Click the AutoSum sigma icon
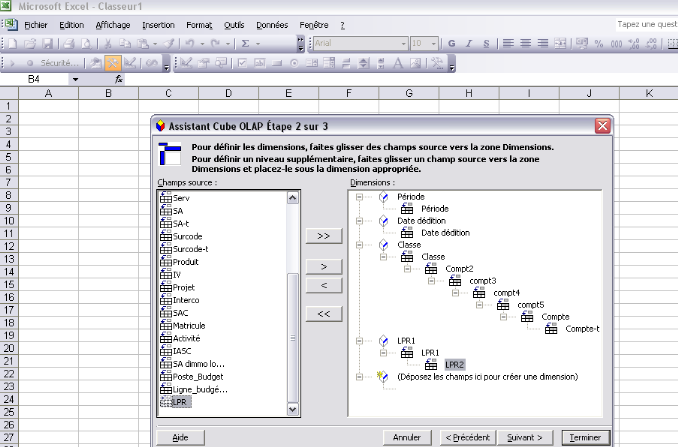678x447 pixels. pos(246,43)
